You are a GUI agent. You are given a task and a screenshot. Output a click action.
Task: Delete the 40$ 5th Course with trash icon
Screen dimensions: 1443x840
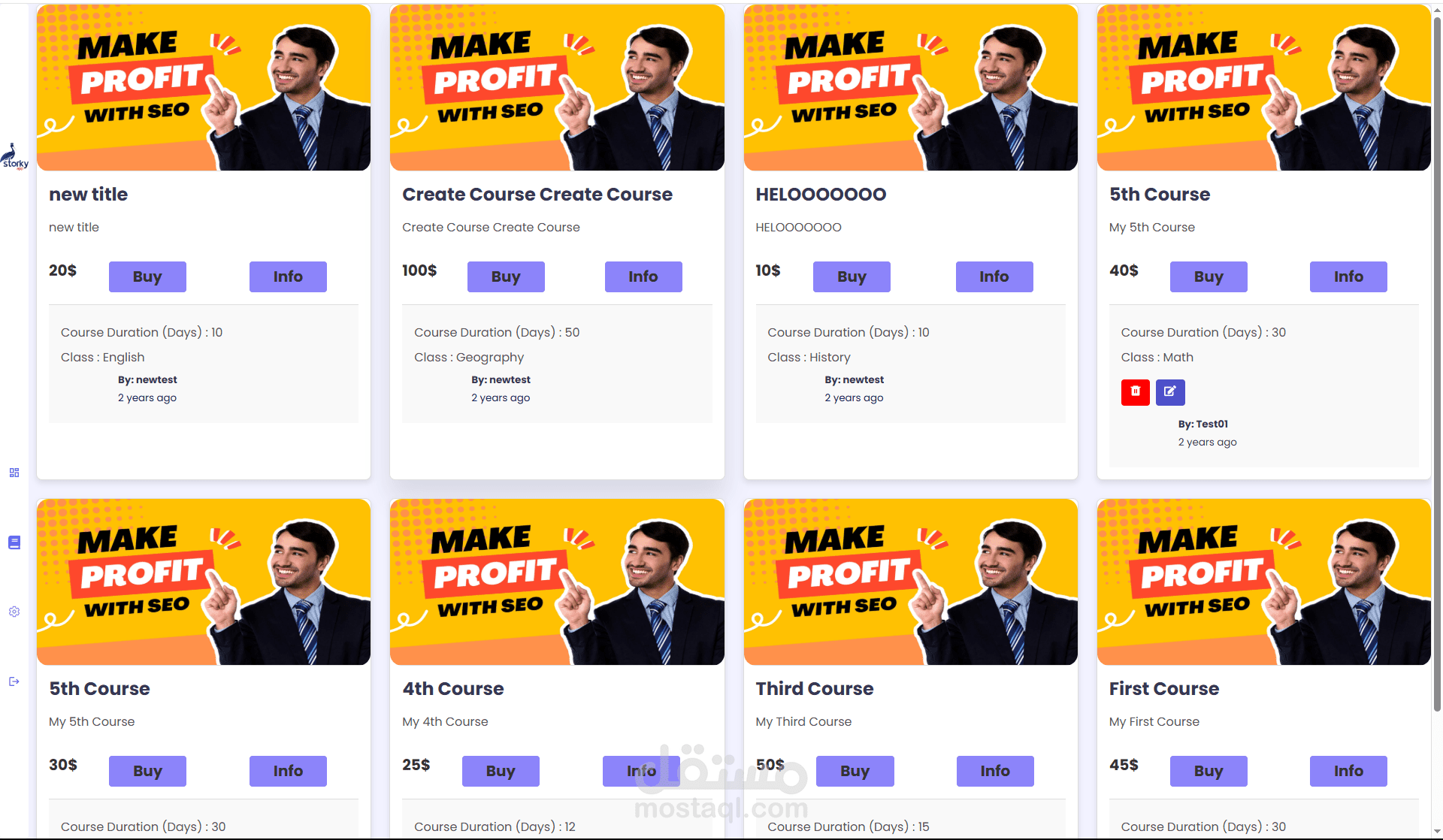click(1135, 391)
